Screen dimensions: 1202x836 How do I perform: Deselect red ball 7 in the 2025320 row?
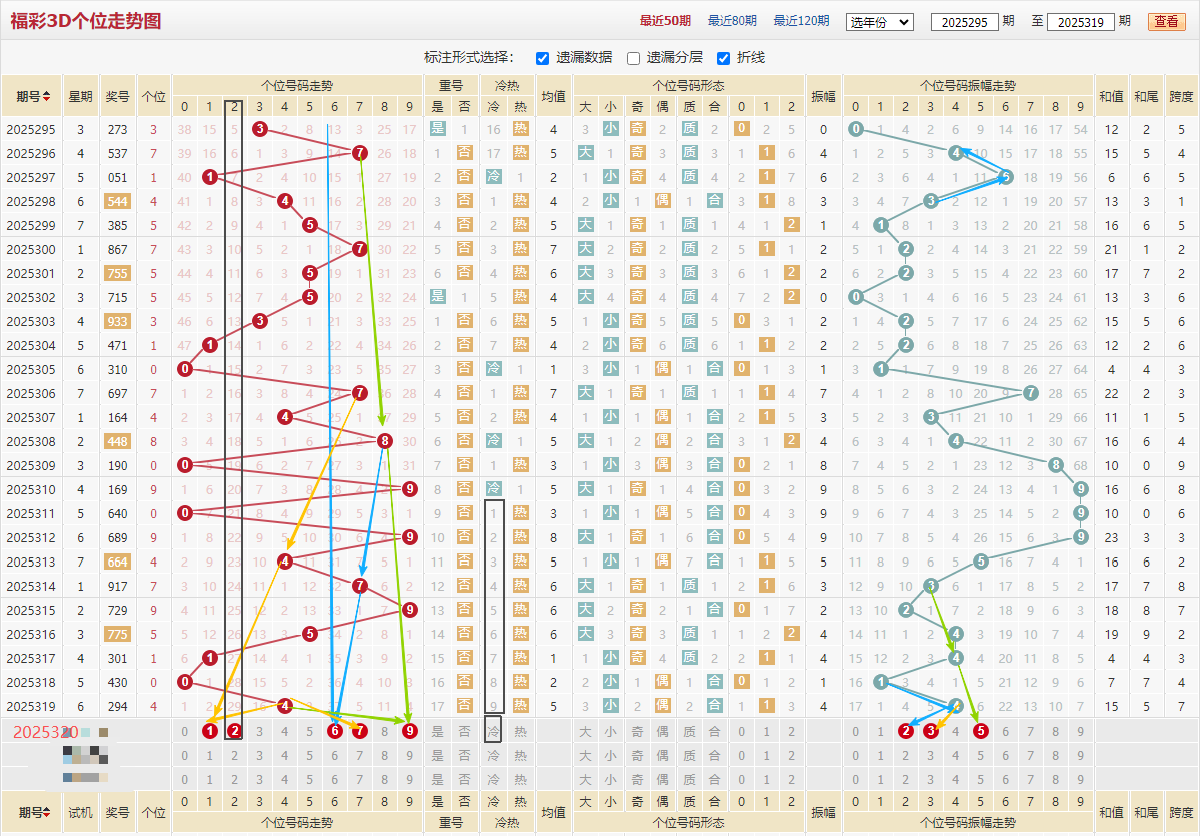(360, 731)
